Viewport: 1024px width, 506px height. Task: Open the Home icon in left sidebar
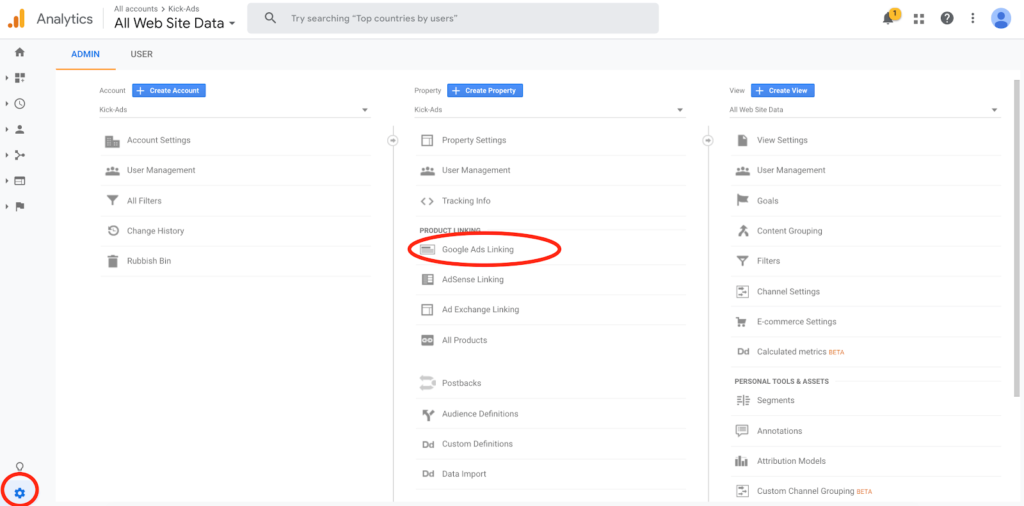[20, 52]
